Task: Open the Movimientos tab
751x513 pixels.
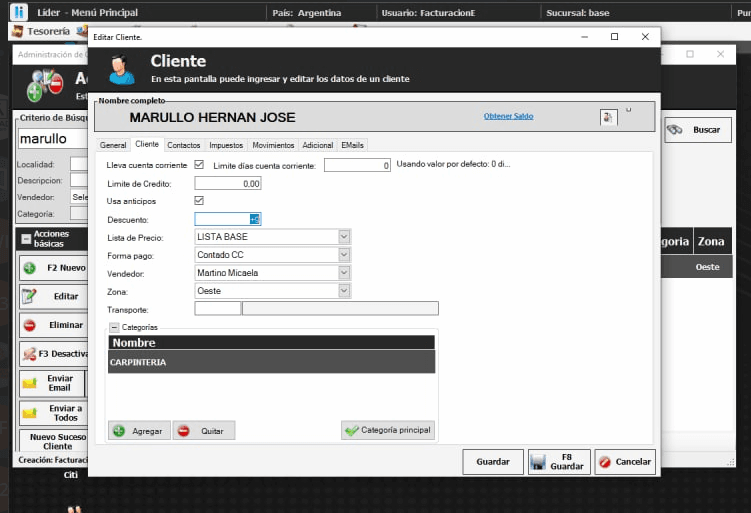Action: click(273, 145)
